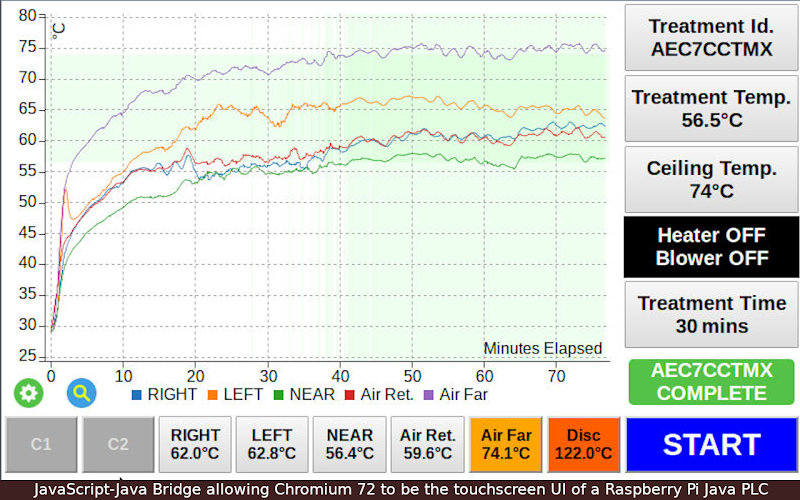Click the Treatment Time 30 mins box
The width and height of the screenshot is (800, 500).
[x=712, y=314]
